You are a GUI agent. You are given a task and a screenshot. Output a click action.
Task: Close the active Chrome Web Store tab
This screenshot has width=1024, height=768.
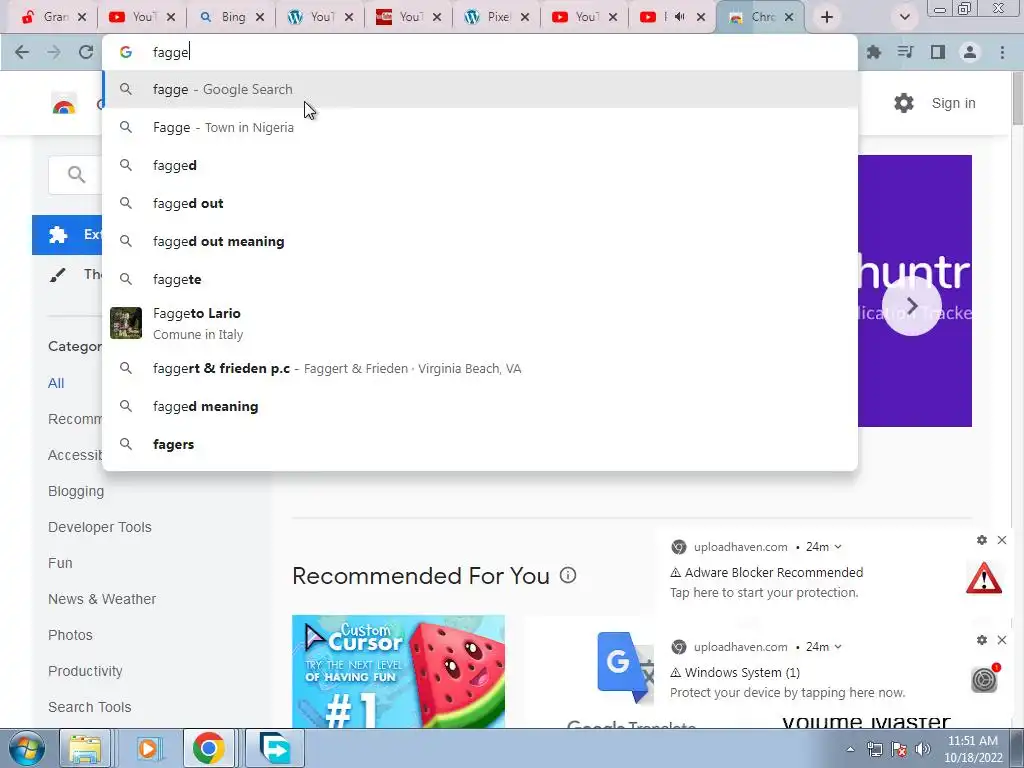[789, 17]
